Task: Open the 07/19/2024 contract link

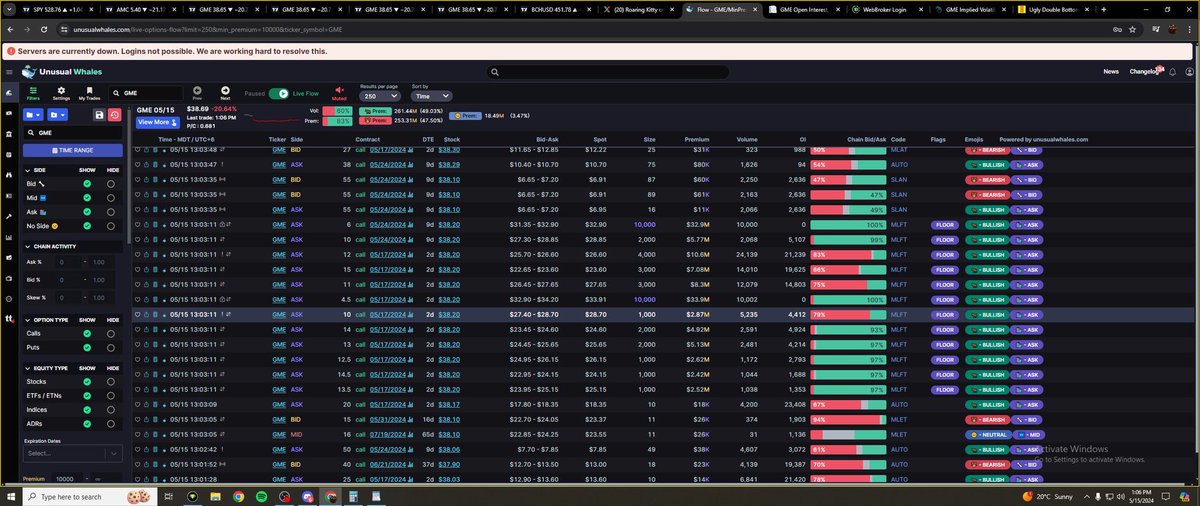Action: [388, 435]
